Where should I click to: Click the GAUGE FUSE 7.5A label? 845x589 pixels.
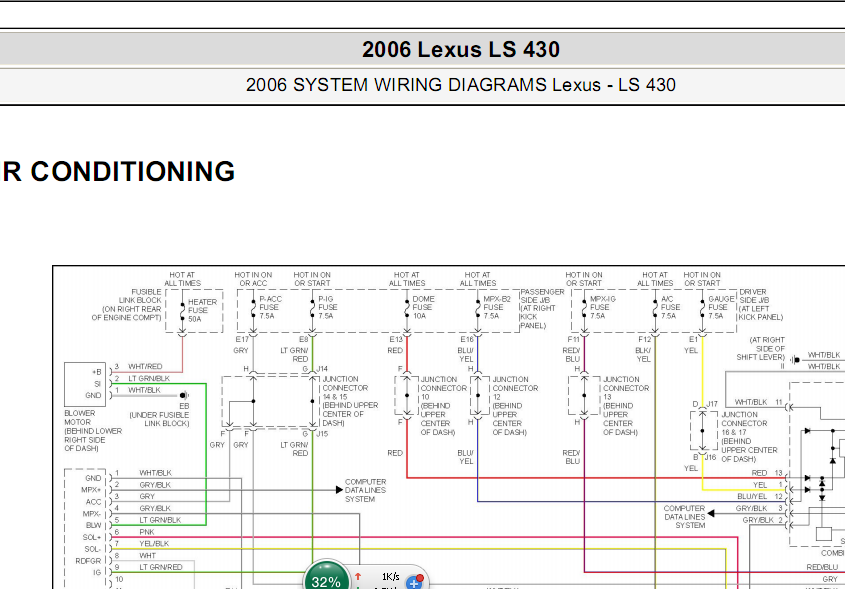tap(721, 307)
